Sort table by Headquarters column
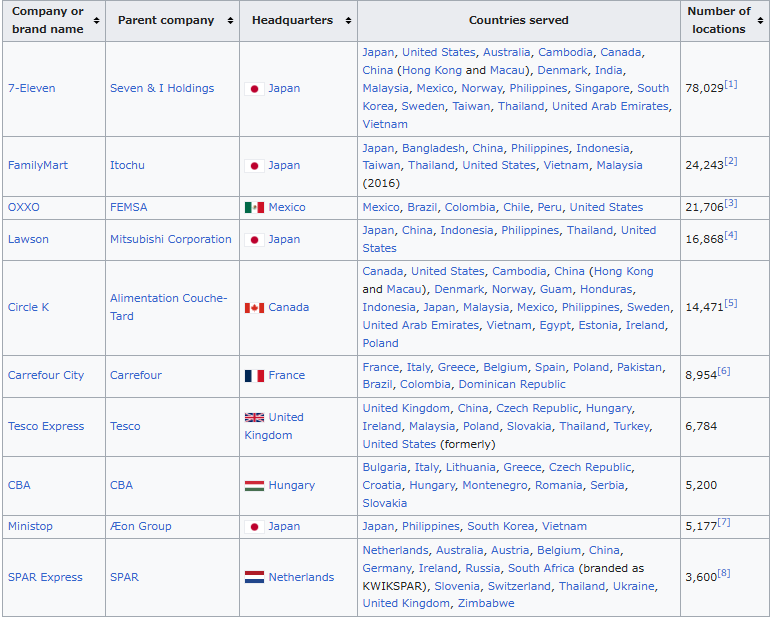The image size is (771, 617). pyautogui.click(x=348, y=20)
